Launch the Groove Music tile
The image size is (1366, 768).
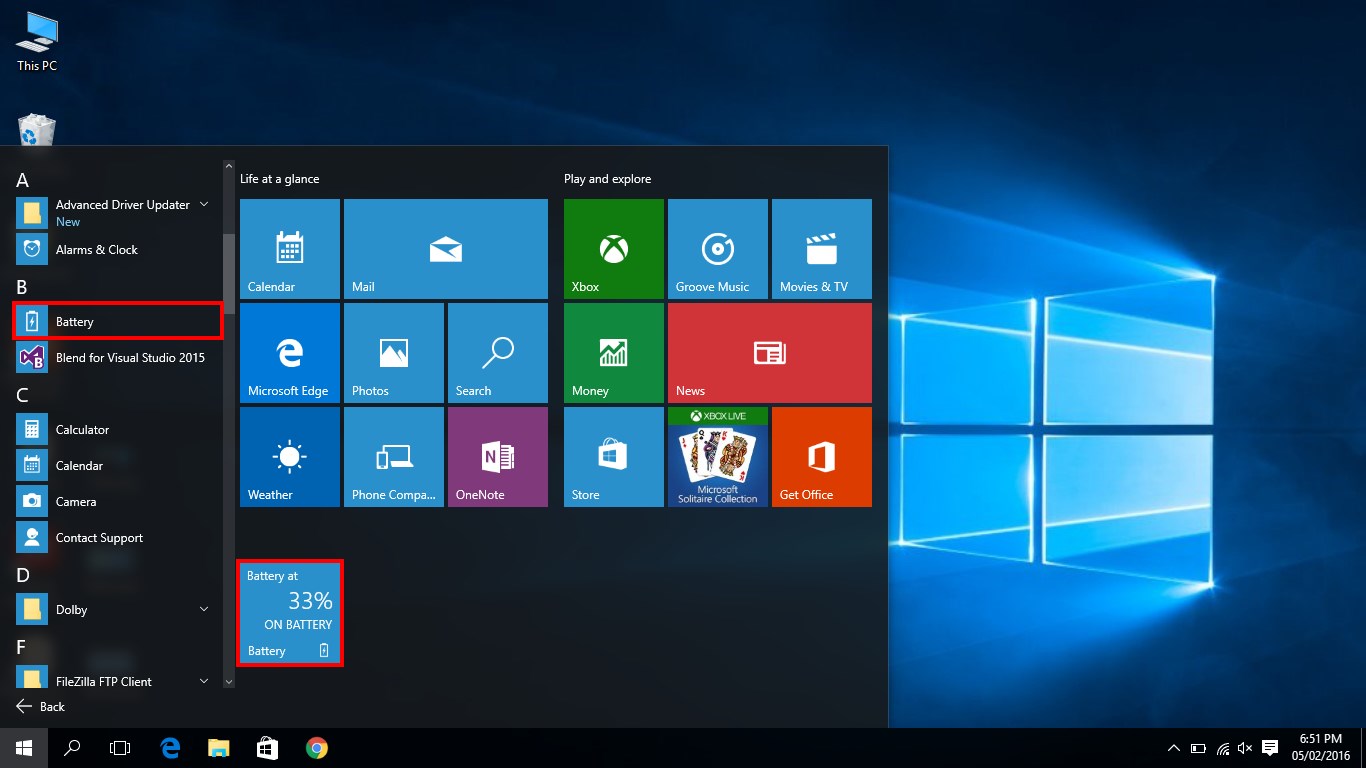coord(718,249)
